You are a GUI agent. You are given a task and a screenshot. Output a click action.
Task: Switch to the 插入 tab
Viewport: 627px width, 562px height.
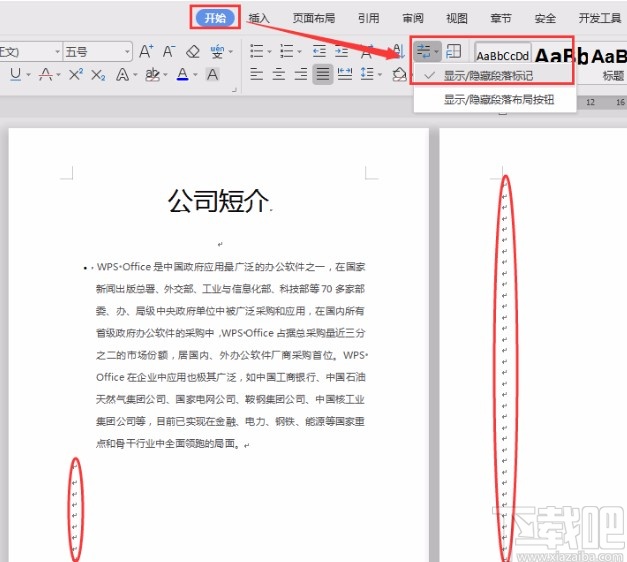259,18
